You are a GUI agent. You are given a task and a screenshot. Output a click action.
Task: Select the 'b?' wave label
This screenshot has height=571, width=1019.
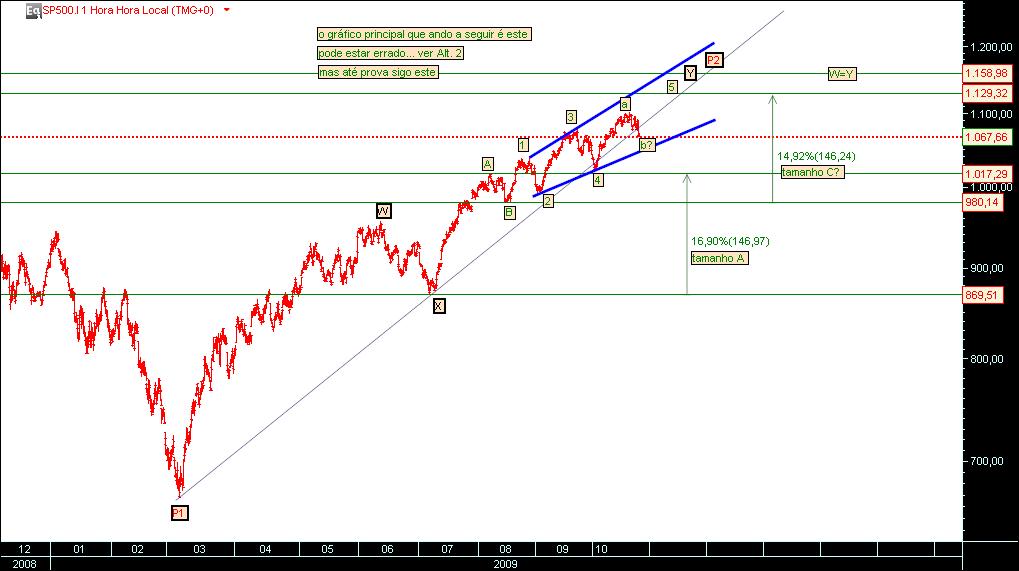point(646,146)
